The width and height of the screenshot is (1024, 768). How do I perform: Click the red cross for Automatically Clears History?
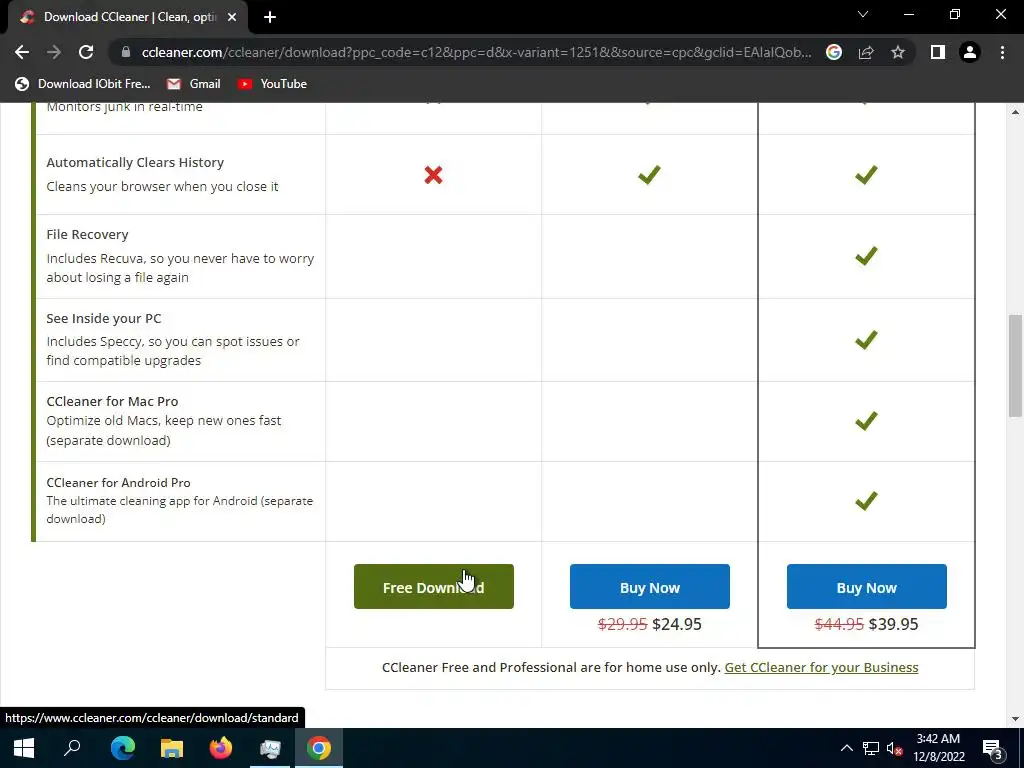(433, 174)
